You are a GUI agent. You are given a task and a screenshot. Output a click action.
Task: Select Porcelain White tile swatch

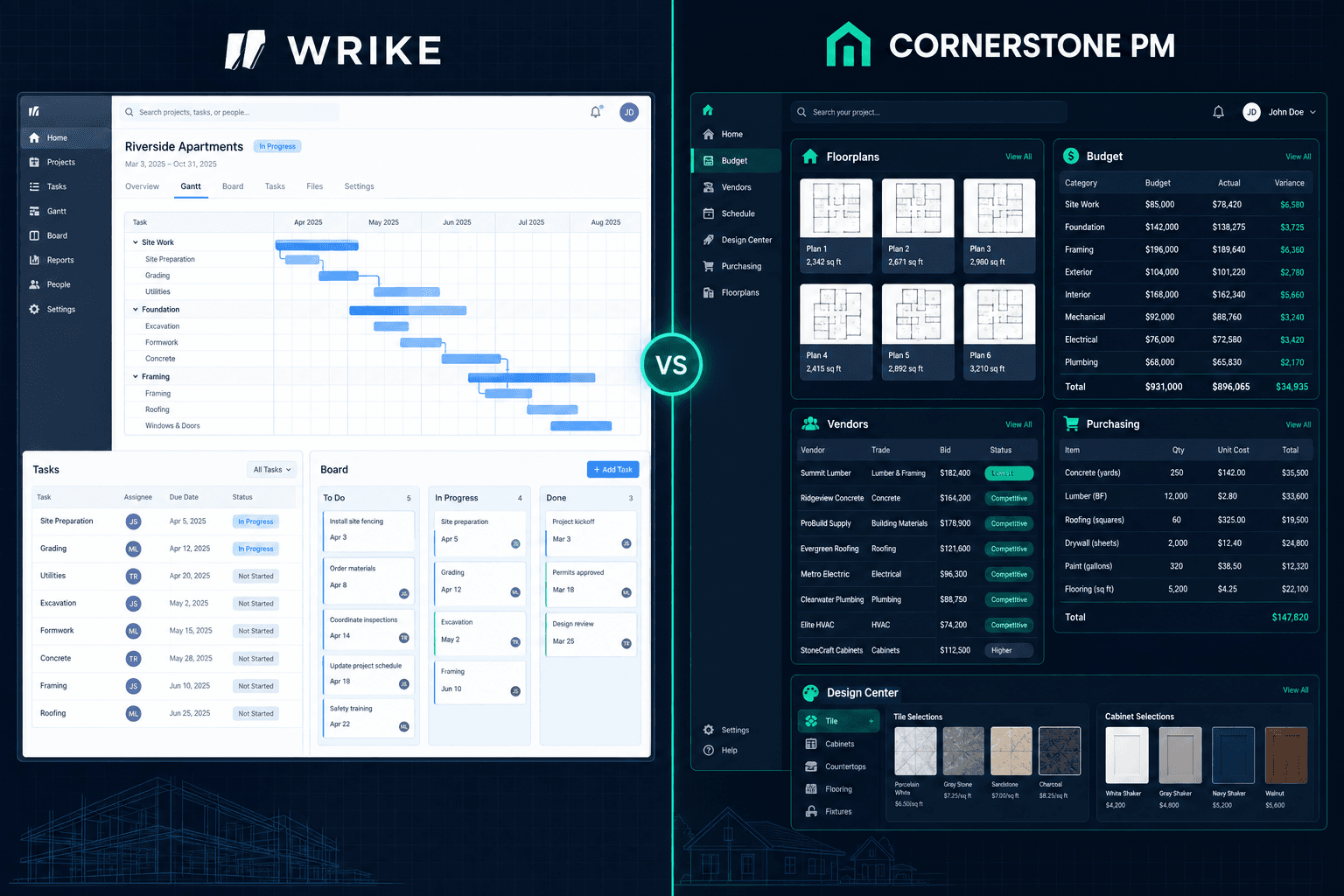(915, 751)
